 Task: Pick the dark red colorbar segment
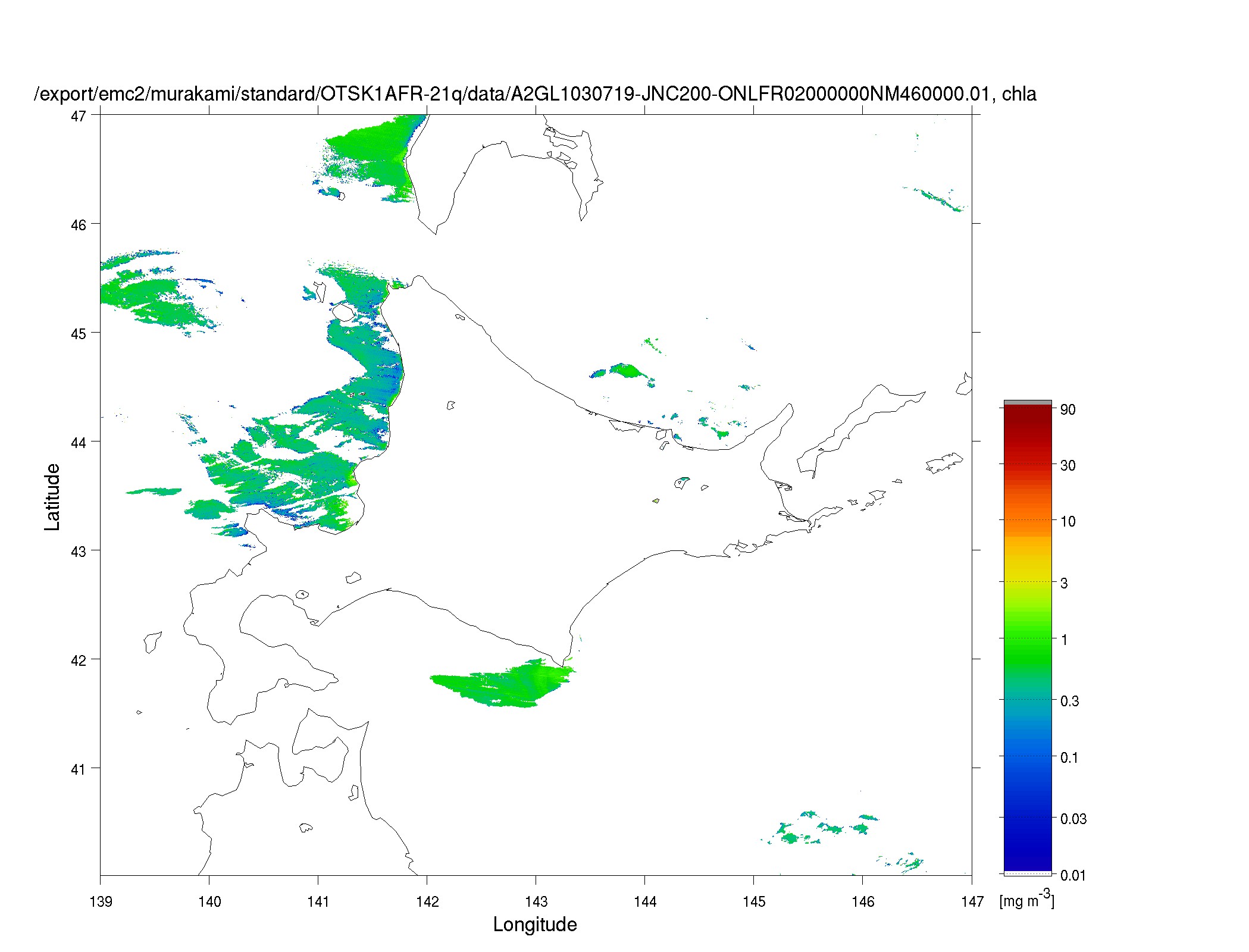[x=1028, y=422]
